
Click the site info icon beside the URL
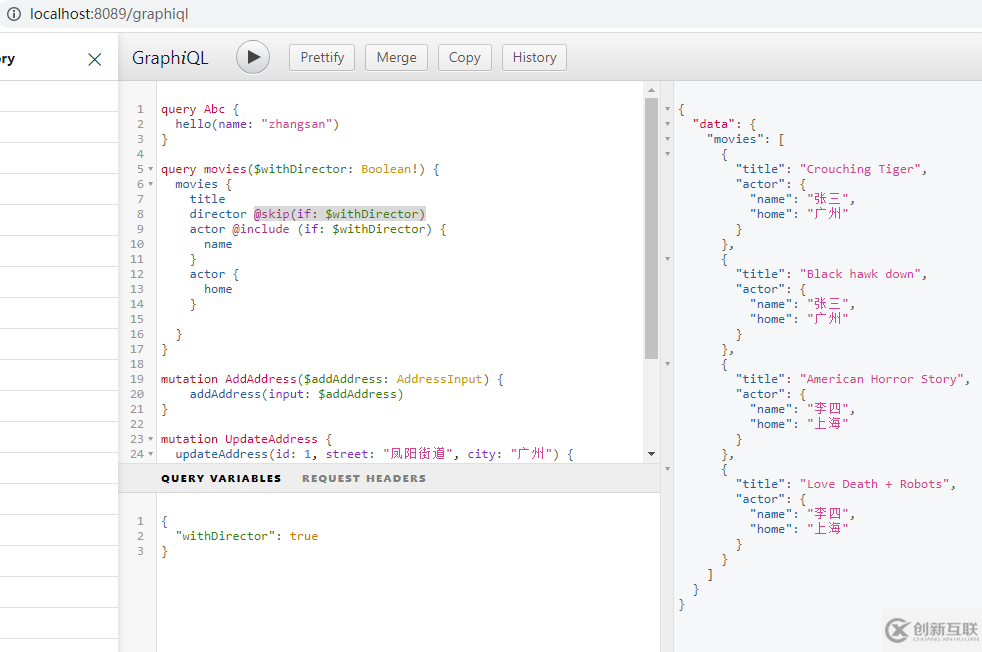[13, 14]
